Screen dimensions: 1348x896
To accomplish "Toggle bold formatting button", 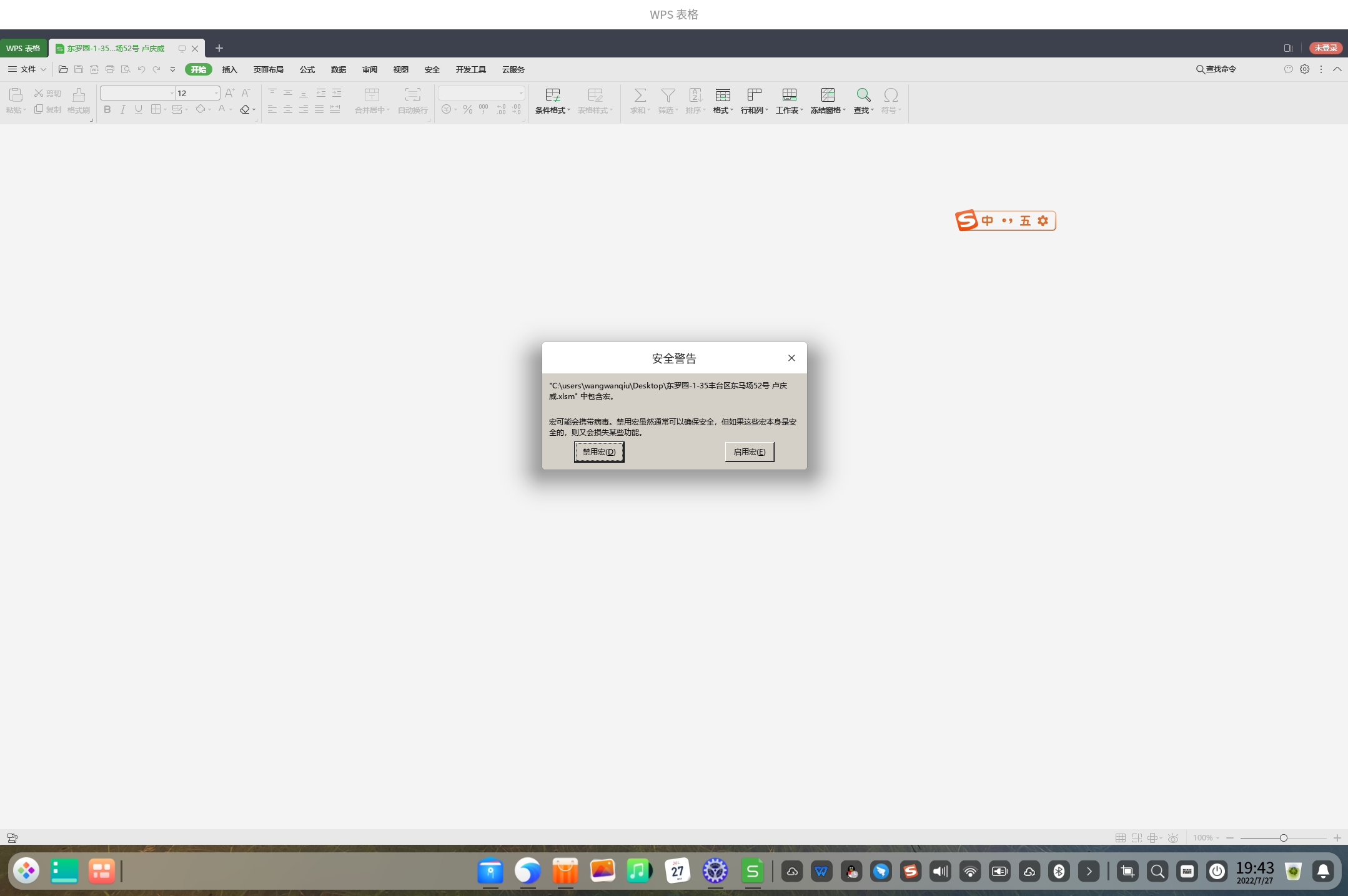I will coord(107,109).
